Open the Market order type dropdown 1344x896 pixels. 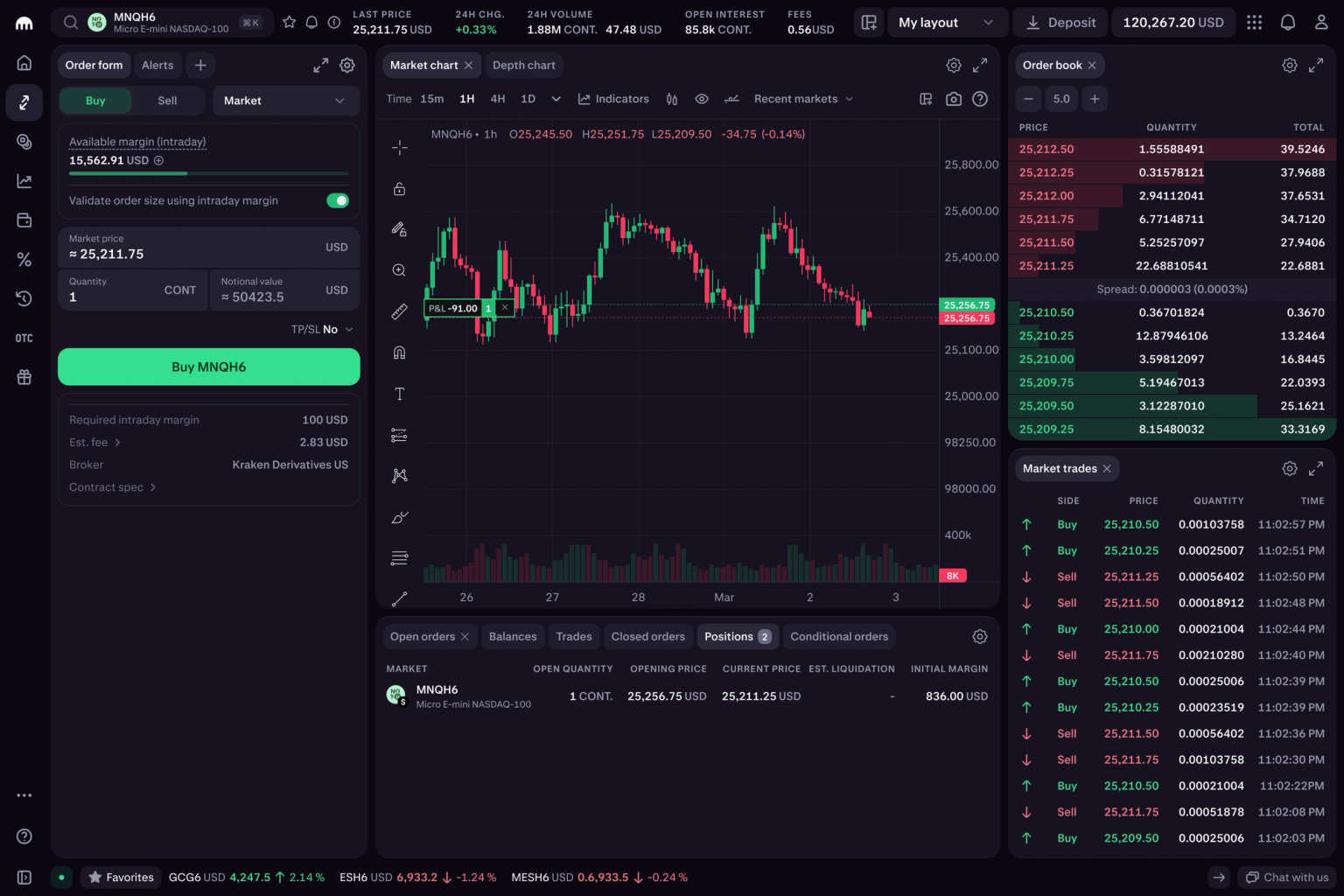tap(286, 101)
